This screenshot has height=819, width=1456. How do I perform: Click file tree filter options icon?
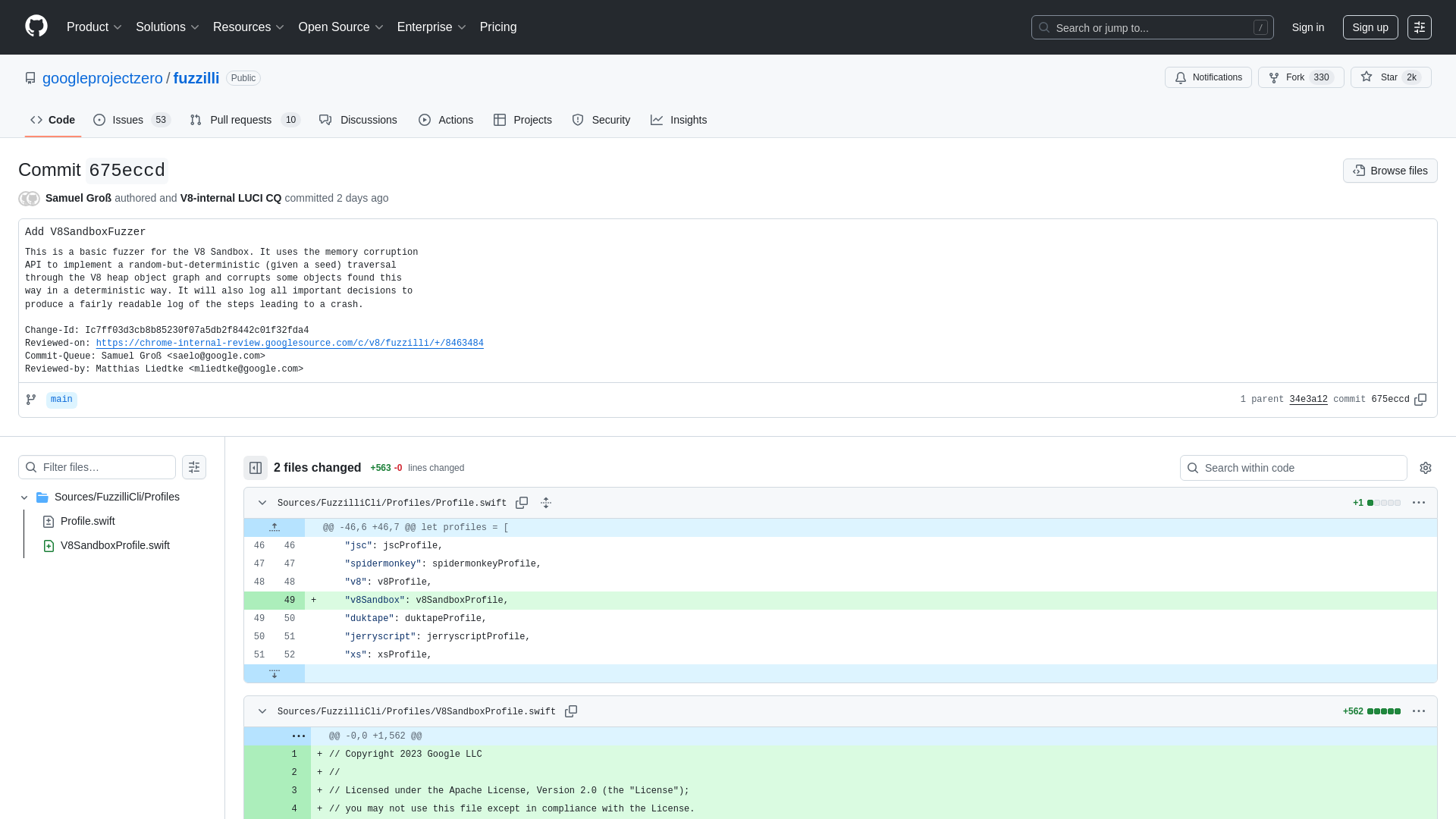click(194, 467)
